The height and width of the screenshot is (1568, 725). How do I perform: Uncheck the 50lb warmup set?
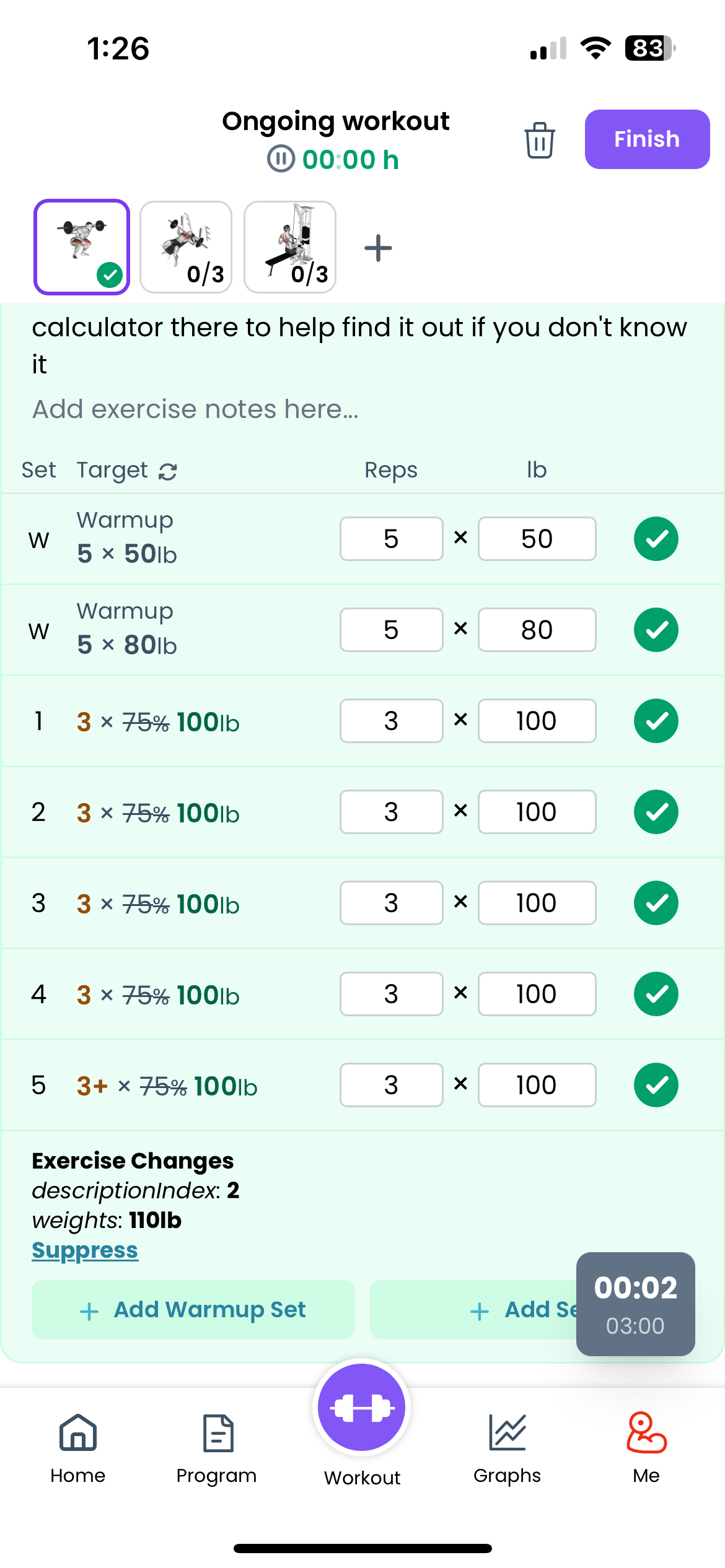656,539
